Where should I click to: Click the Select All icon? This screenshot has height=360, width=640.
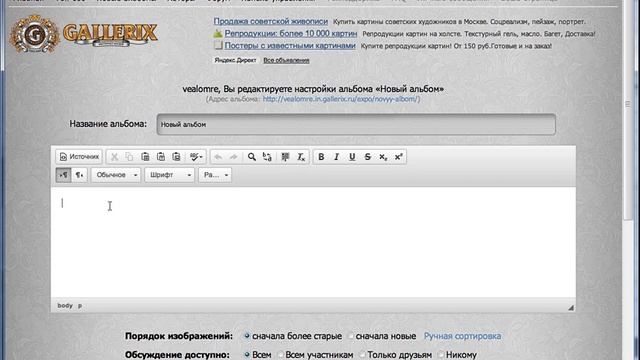[285, 157]
